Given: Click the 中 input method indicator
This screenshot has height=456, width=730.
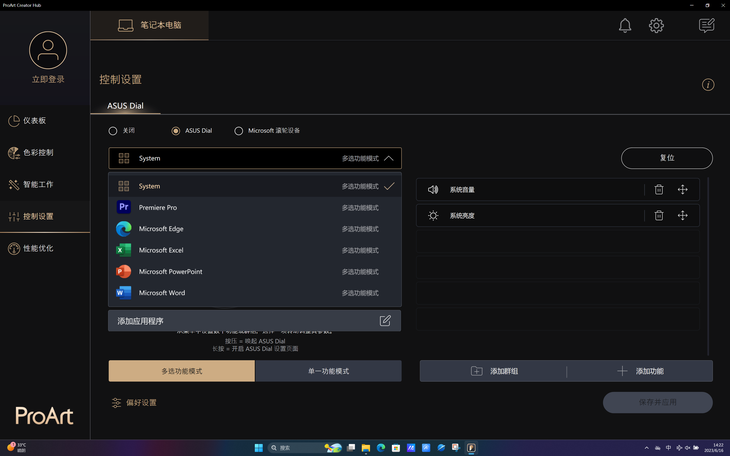Looking at the screenshot, I should pyautogui.click(x=669, y=448).
